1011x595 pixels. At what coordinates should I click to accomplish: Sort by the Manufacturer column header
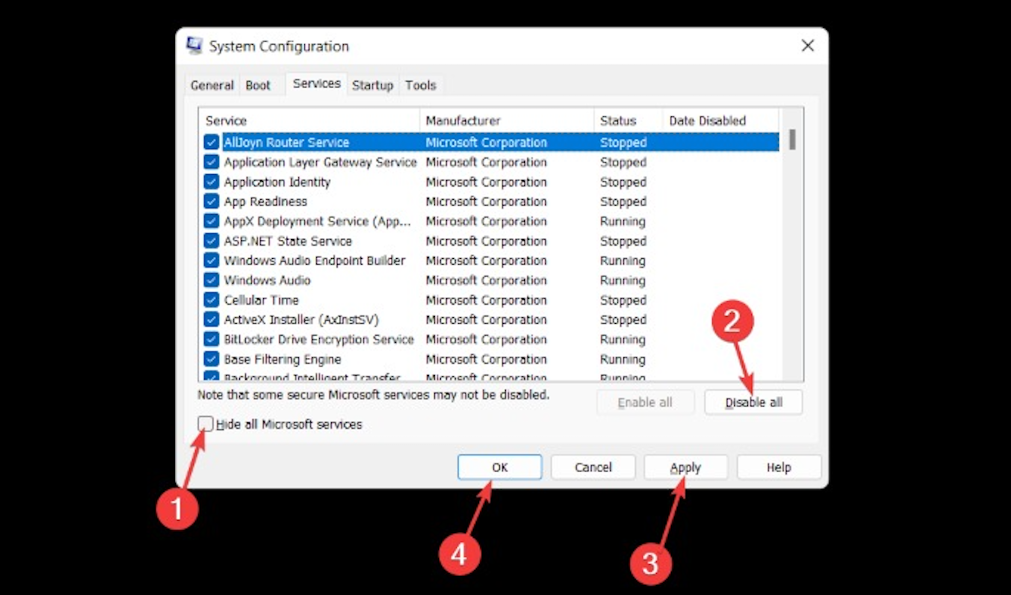tap(507, 121)
